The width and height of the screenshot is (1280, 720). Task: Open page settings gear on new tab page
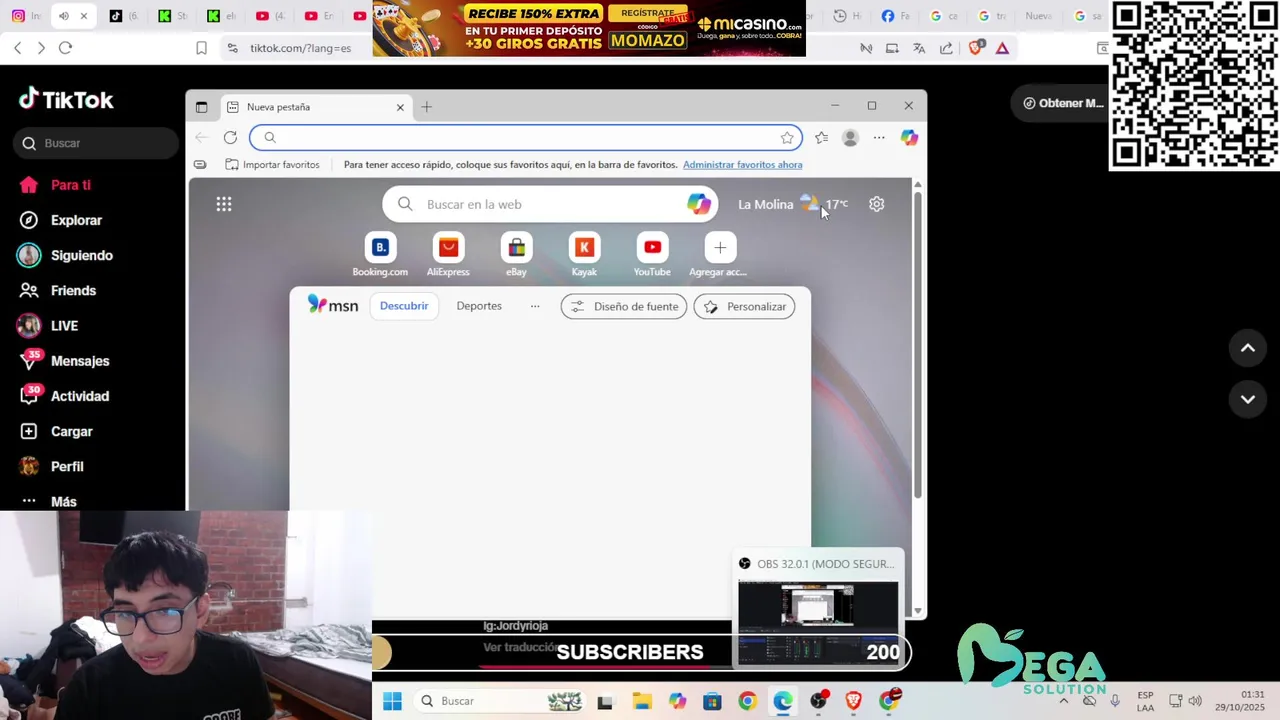(x=876, y=204)
